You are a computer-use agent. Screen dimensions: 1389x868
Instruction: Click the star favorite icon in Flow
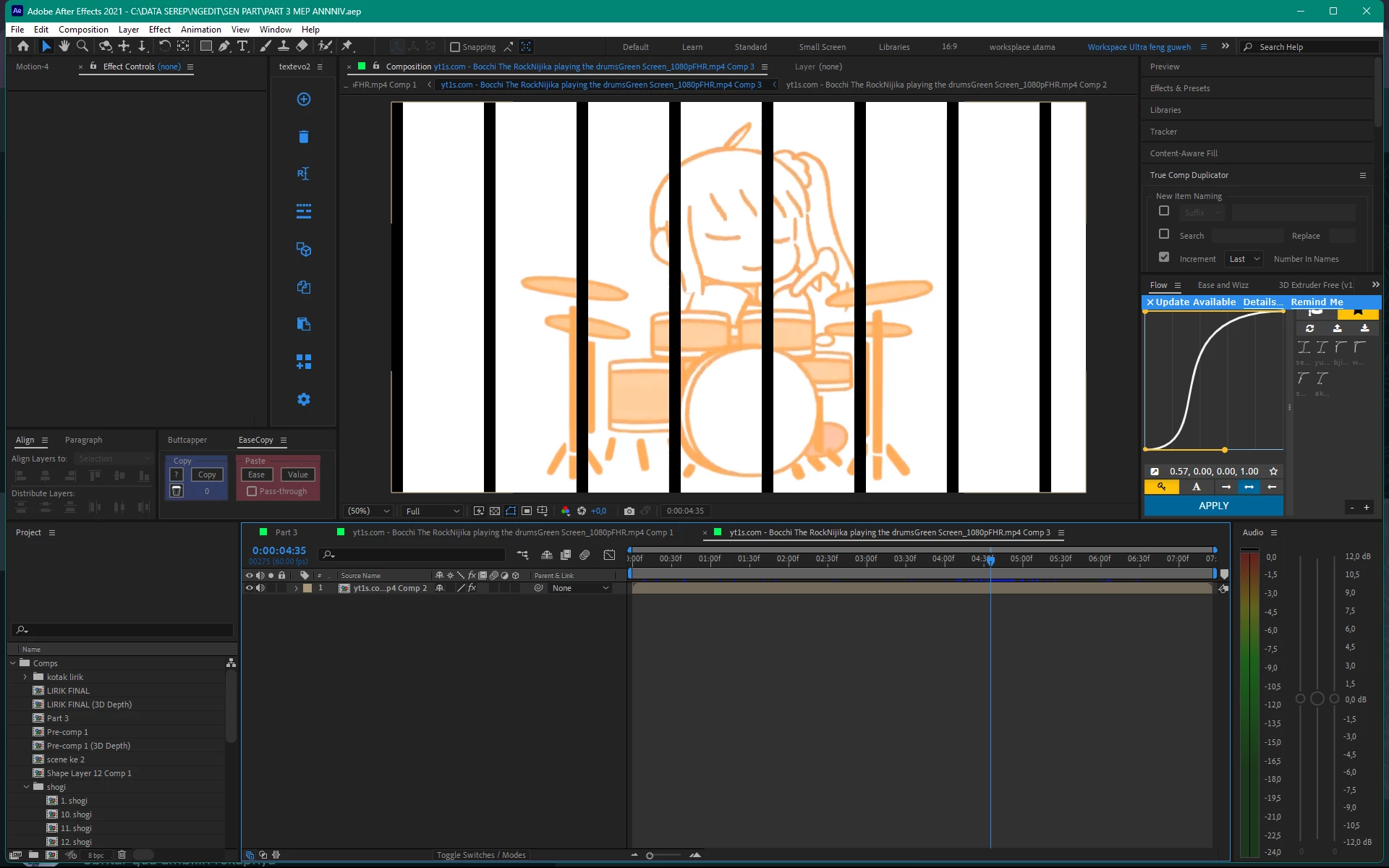[1274, 472]
